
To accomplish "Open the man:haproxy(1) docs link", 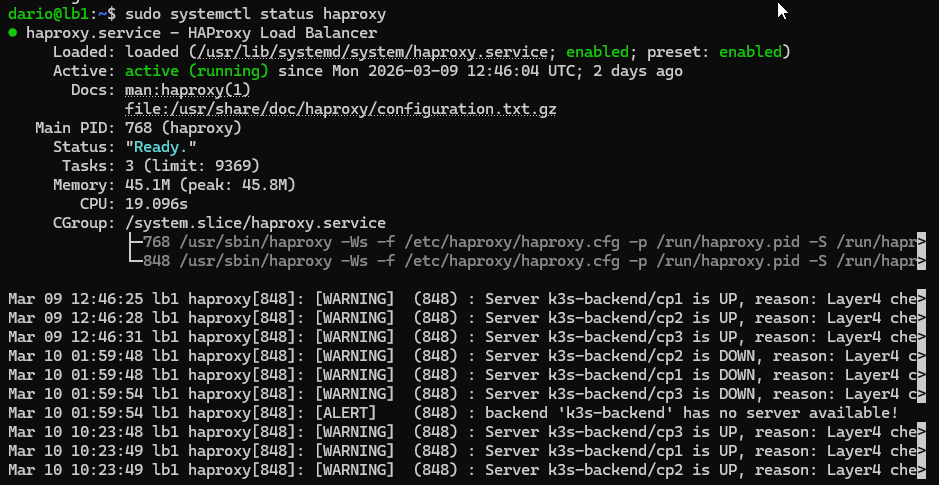I will 187,90.
